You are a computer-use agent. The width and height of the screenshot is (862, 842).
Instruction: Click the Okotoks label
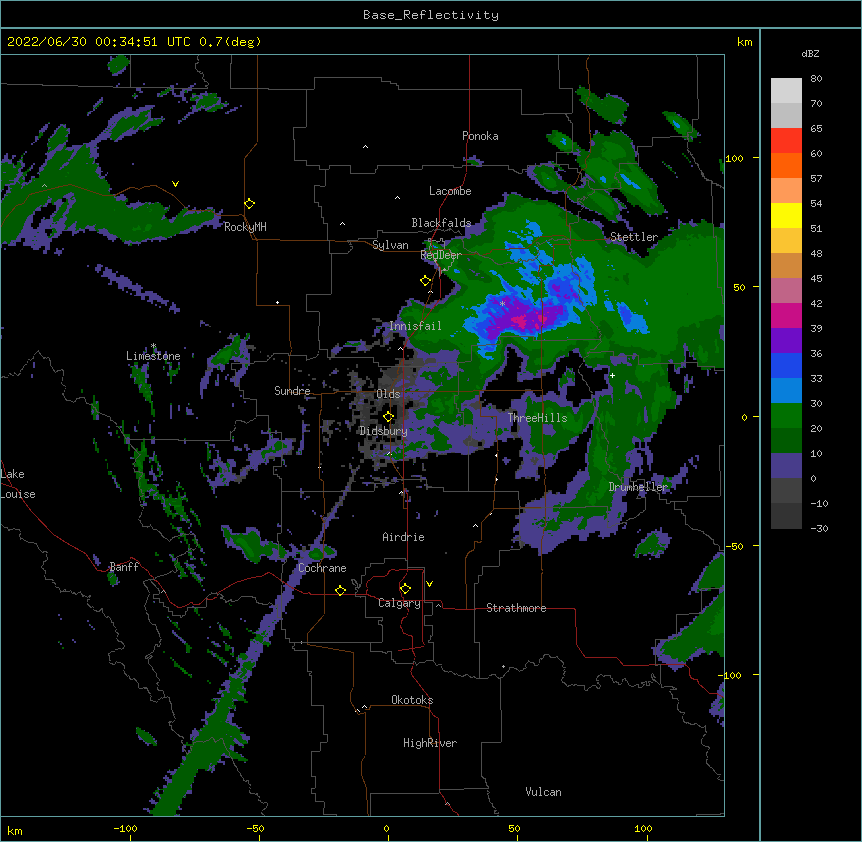pyautogui.click(x=412, y=700)
